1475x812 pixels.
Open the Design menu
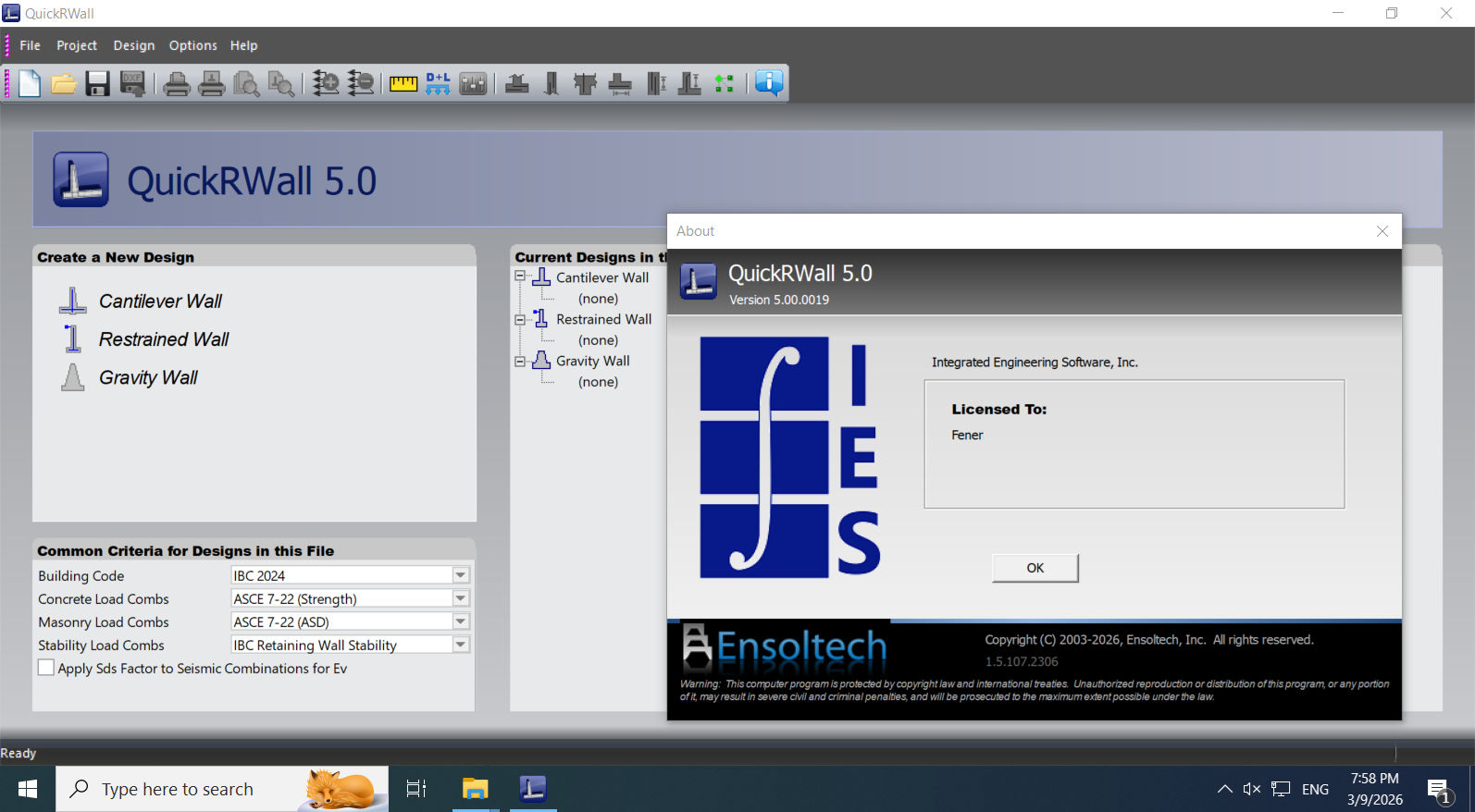click(134, 45)
